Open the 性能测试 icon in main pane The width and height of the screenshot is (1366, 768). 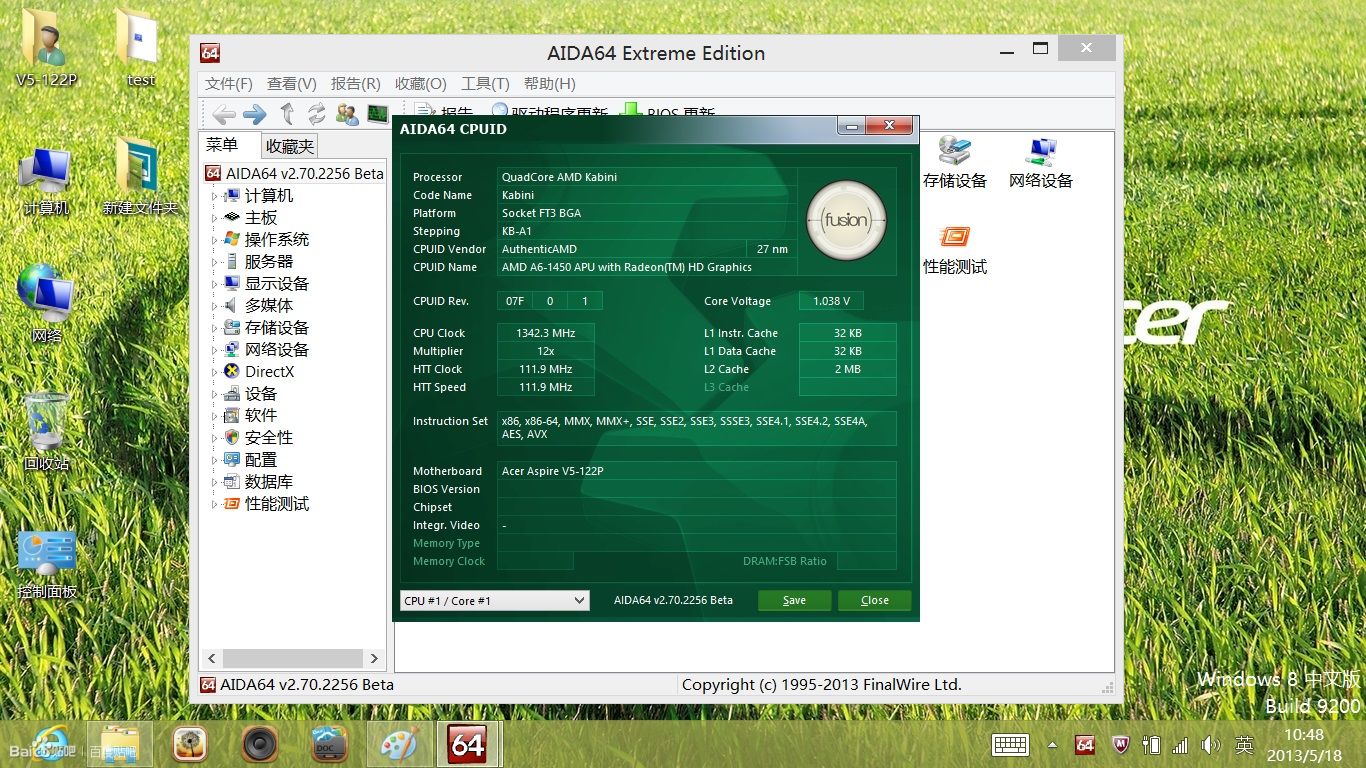(955, 250)
